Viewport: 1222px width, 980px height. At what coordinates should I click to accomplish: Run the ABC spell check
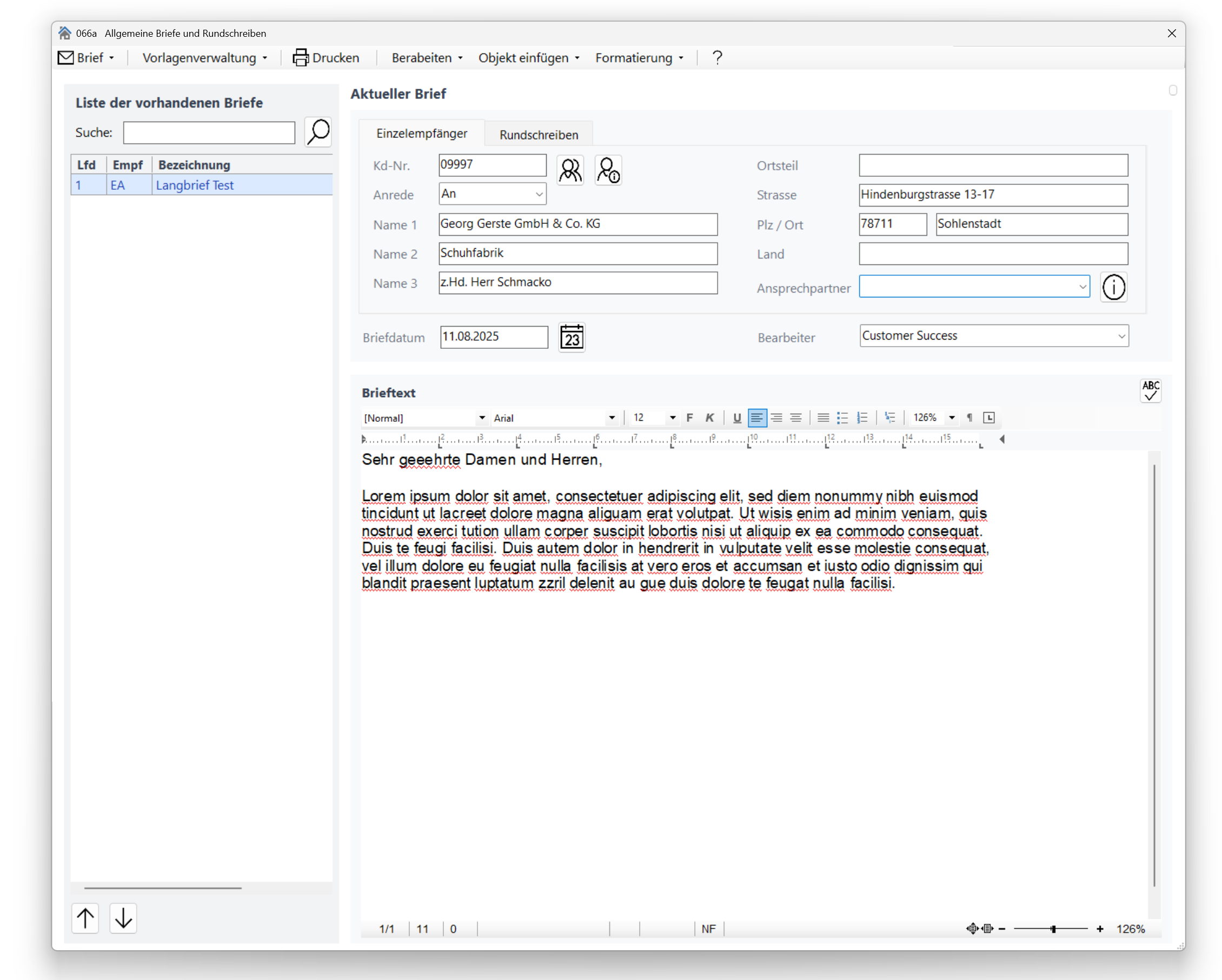click(x=1150, y=390)
